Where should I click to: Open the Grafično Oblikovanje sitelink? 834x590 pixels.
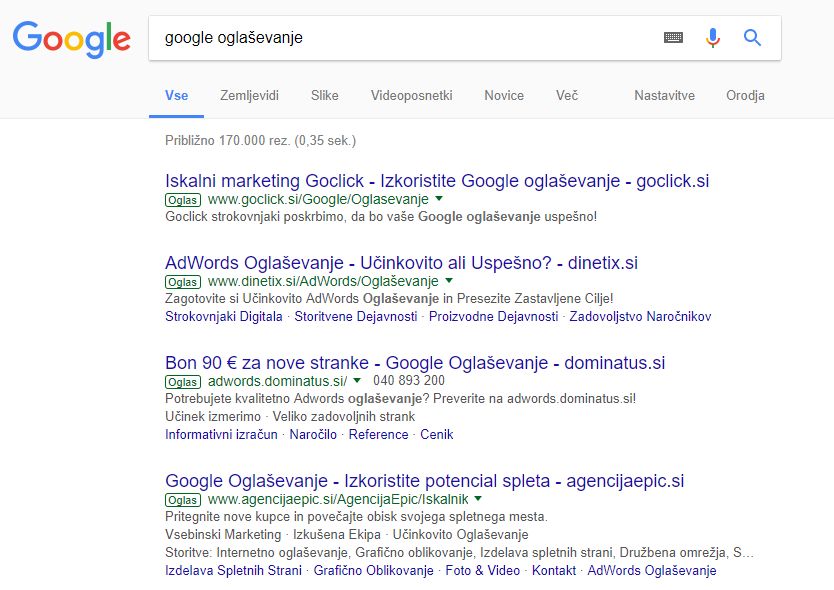pos(373,571)
